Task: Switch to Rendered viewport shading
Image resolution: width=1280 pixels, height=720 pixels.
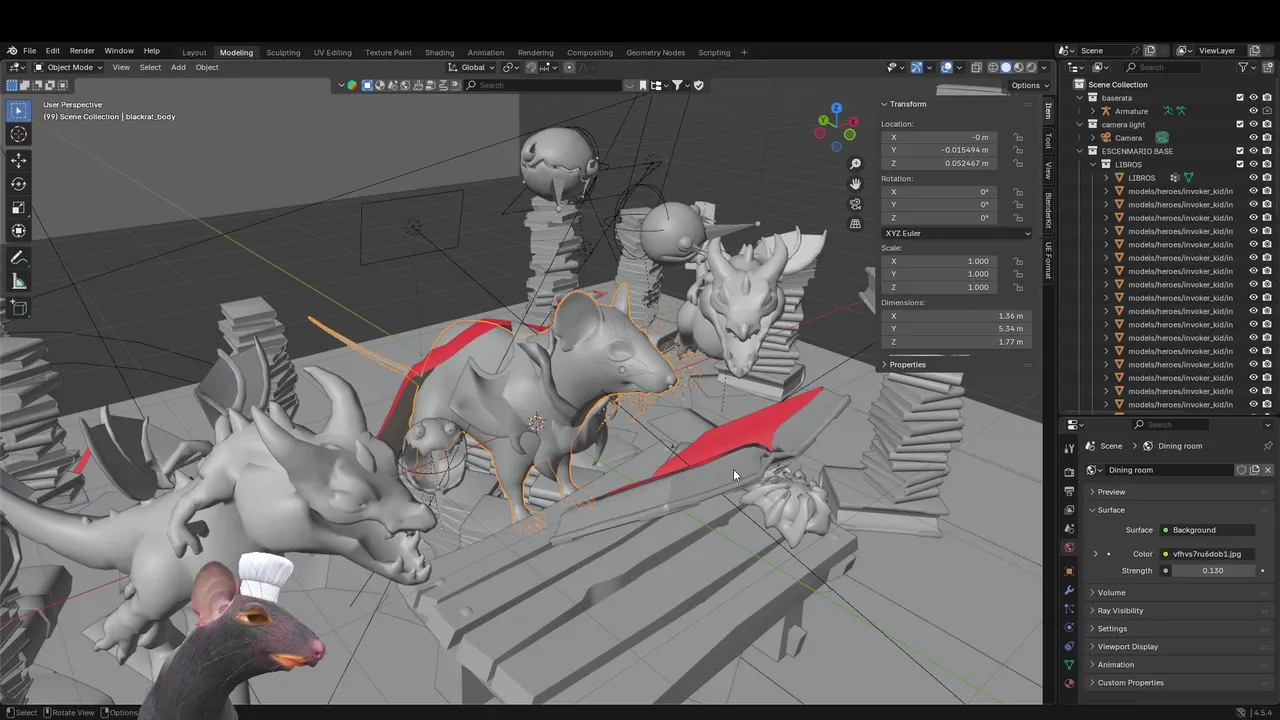Action: (x=1031, y=67)
